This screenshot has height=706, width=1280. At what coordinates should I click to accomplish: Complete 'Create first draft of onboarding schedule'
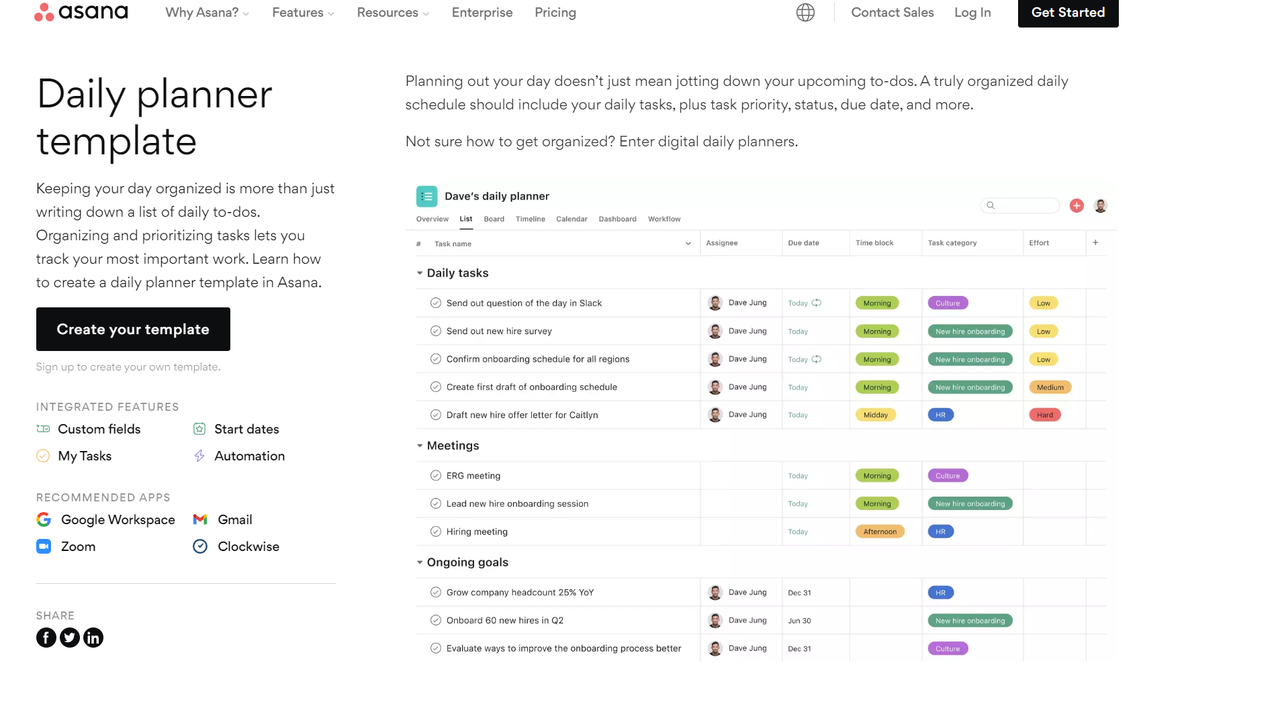436,387
